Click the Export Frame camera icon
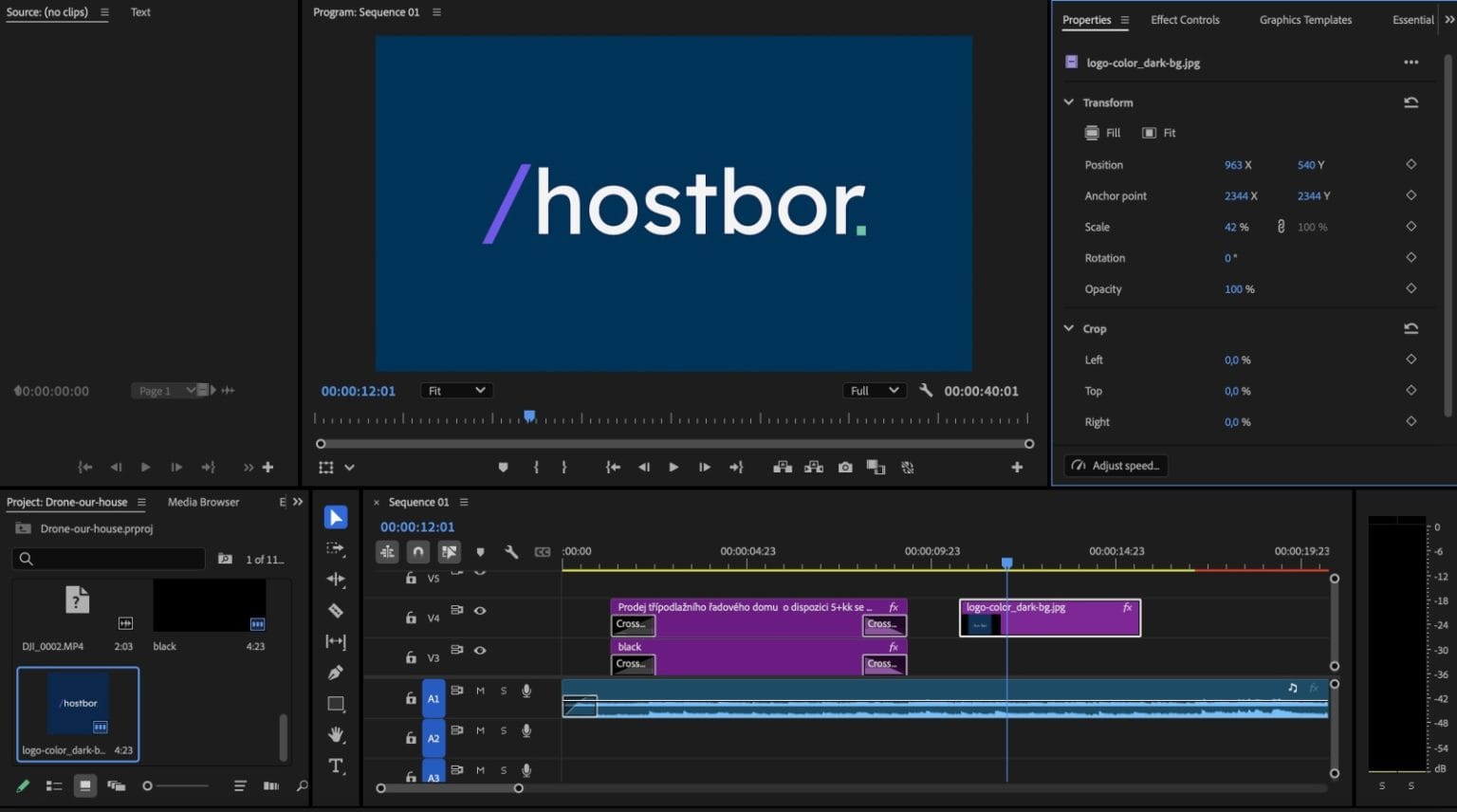 coord(844,468)
